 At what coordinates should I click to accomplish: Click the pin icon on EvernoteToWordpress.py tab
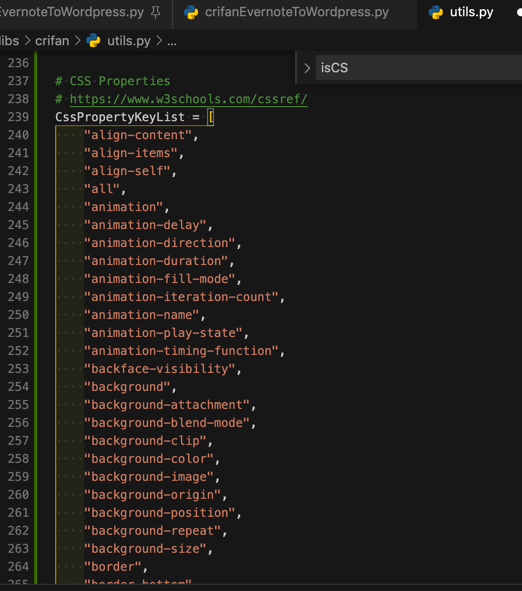pyautogui.click(x=155, y=12)
